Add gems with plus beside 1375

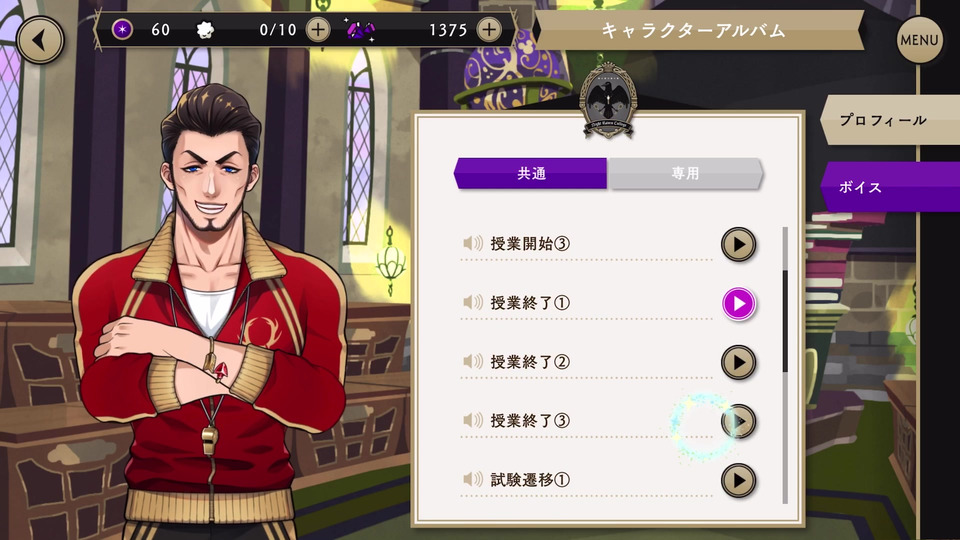489,29
